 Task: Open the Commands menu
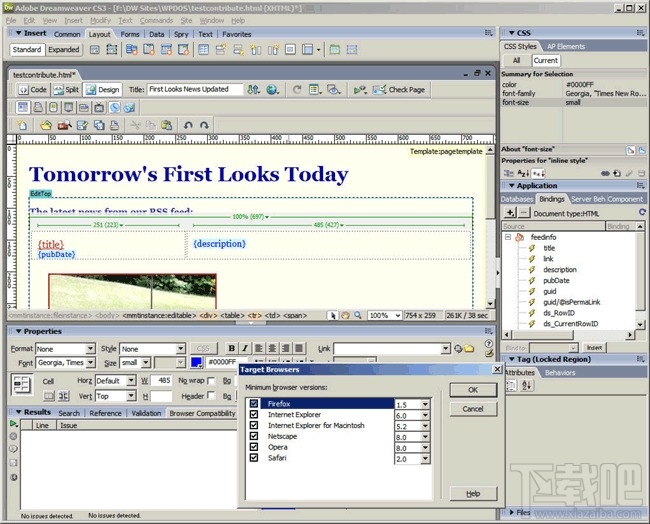(156, 20)
